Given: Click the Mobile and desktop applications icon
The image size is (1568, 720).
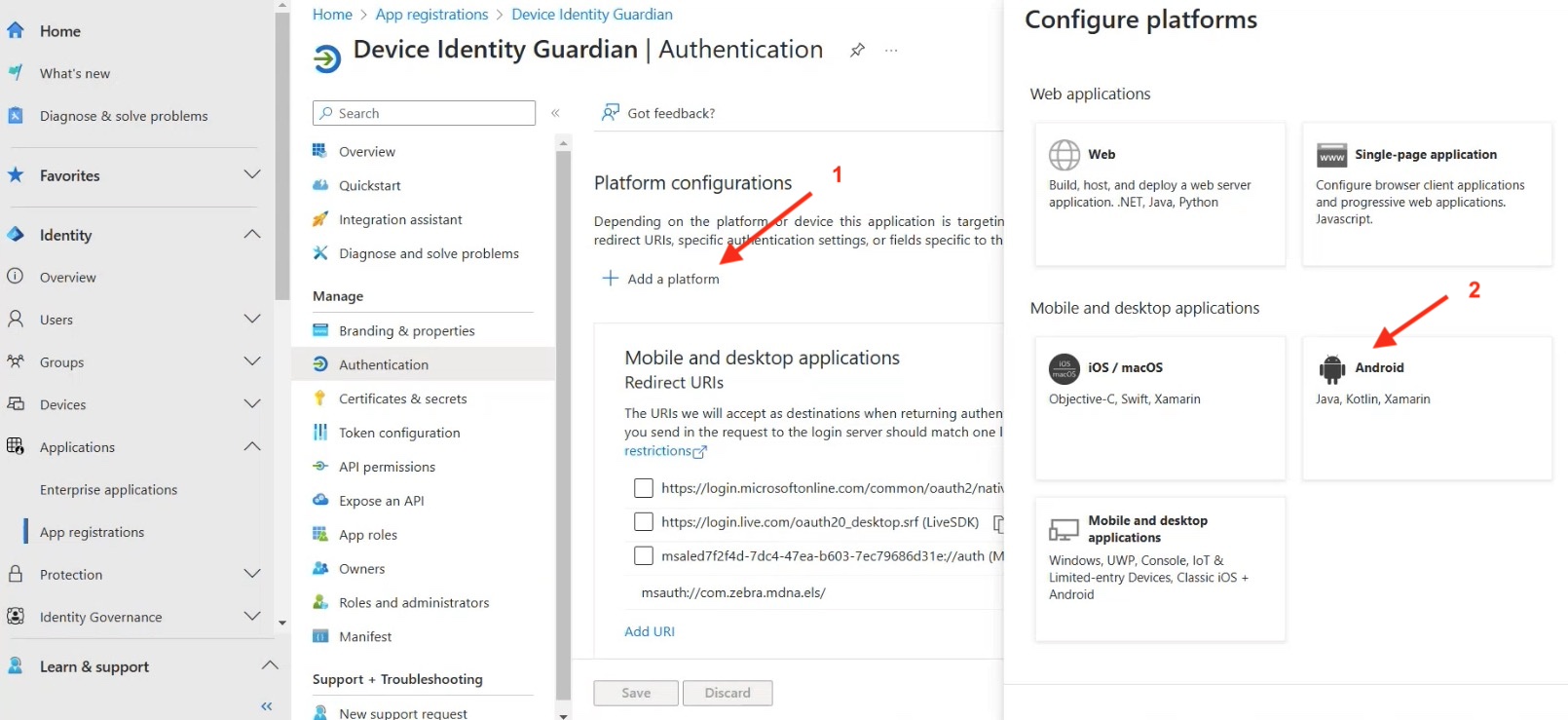Looking at the screenshot, I should click(x=1064, y=529).
